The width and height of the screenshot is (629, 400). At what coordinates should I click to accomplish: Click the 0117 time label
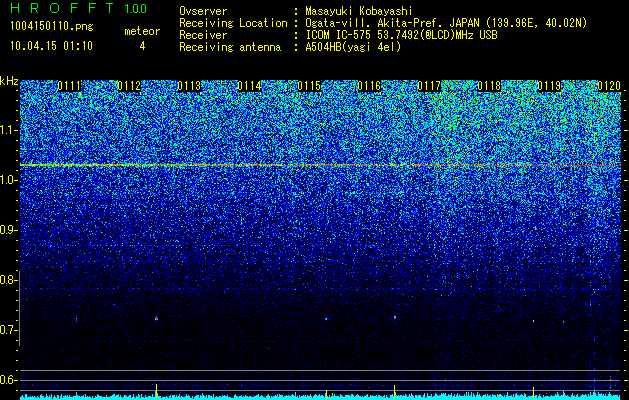[429, 86]
